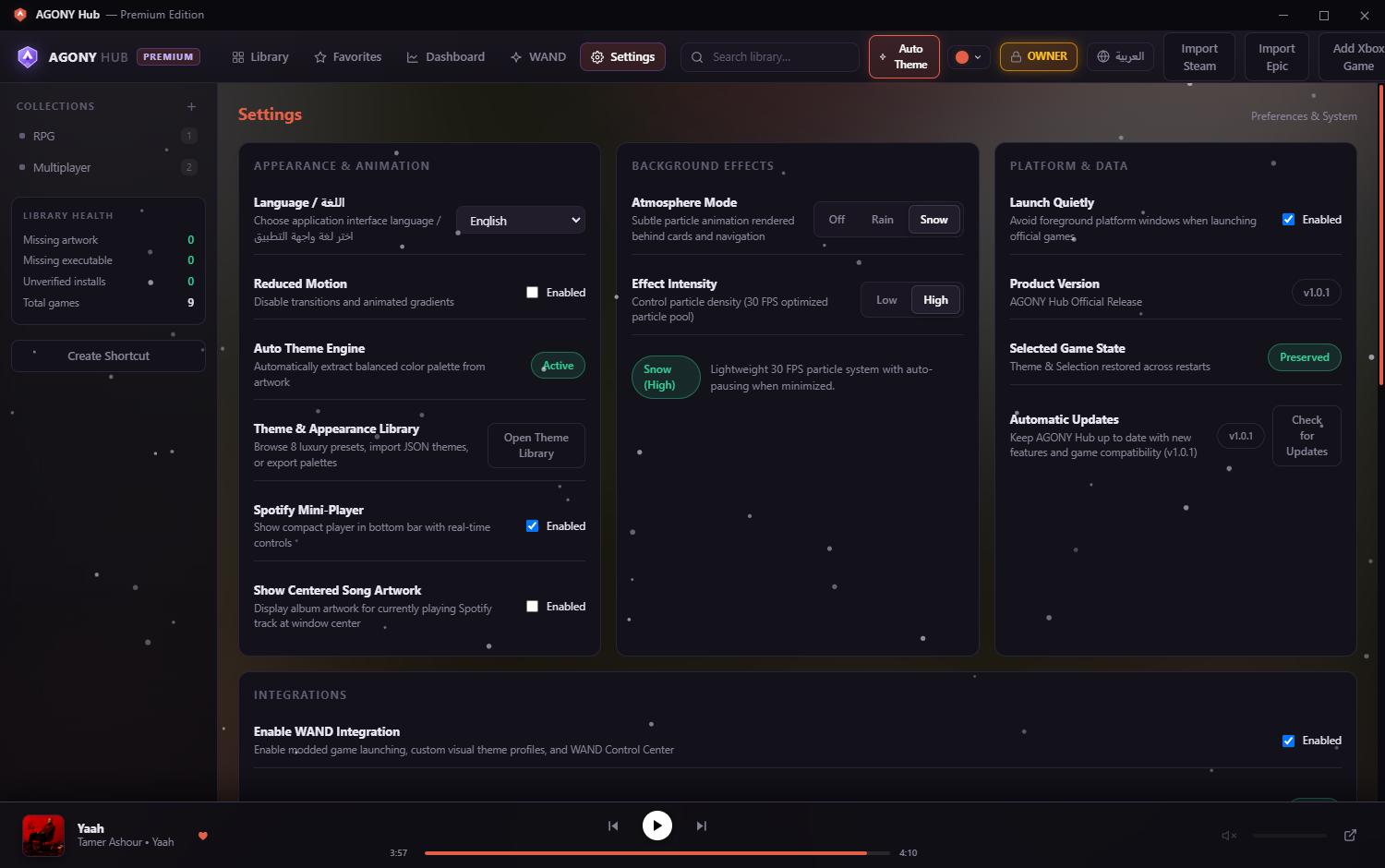Image resolution: width=1385 pixels, height=868 pixels.
Task: Click the Settings page vertical scrollbar
Action: point(1380,235)
